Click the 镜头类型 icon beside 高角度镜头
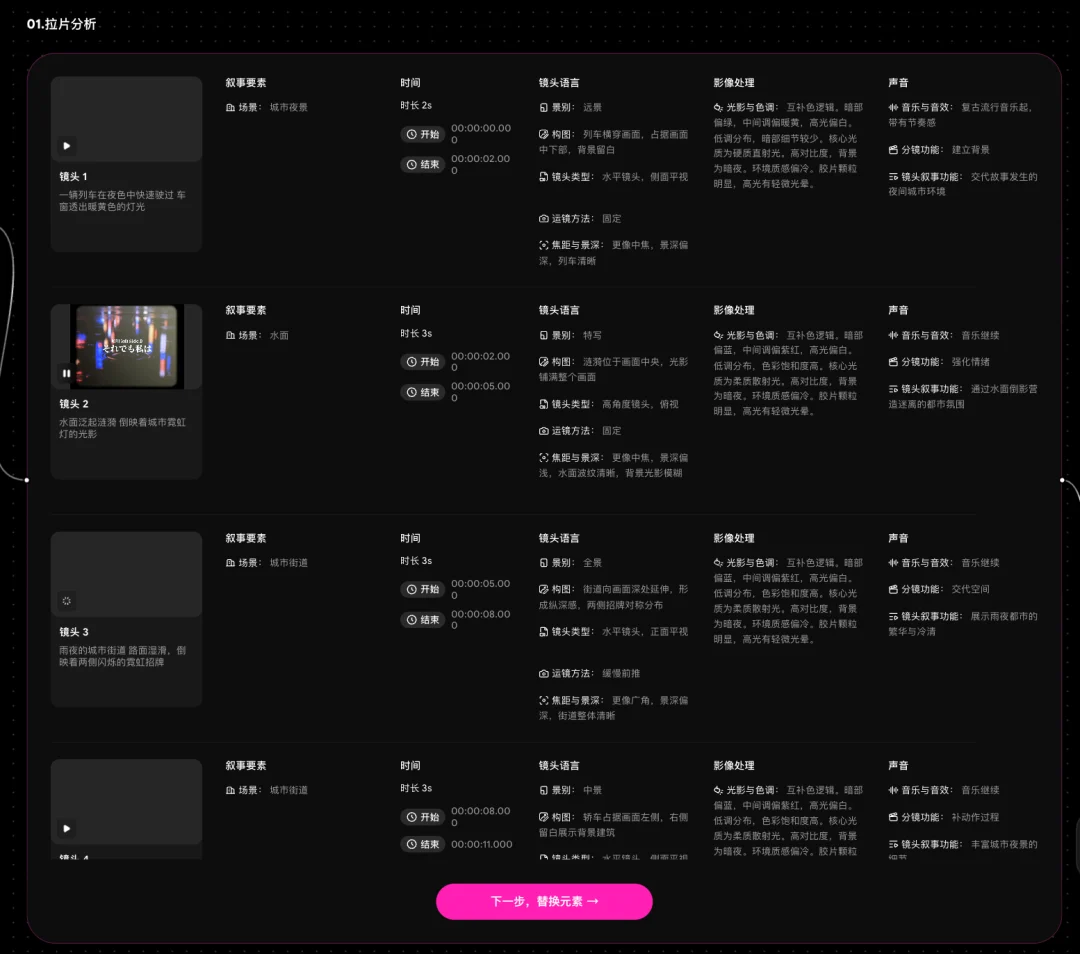This screenshot has width=1080, height=954. 543,404
